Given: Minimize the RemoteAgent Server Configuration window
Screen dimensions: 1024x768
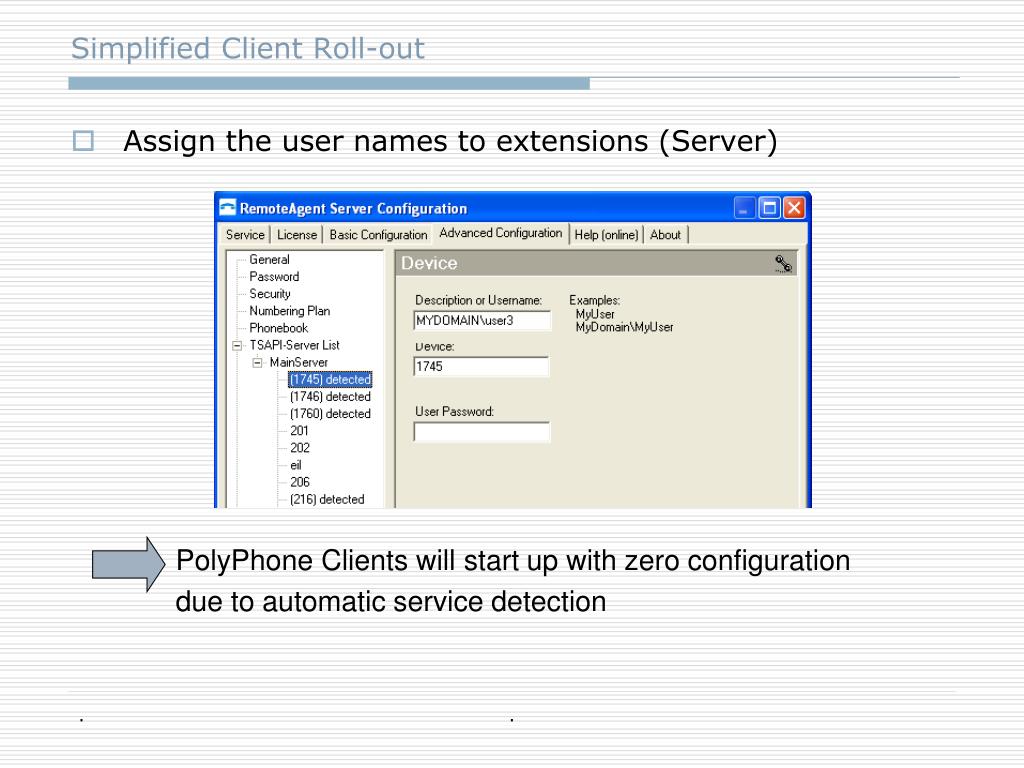Looking at the screenshot, I should click(x=744, y=208).
